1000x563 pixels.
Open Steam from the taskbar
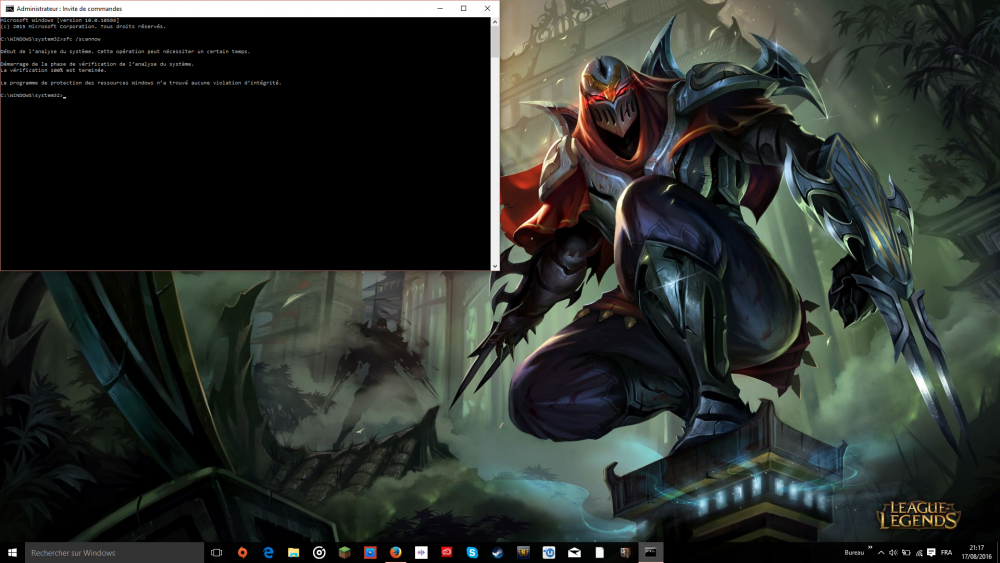tap(498, 552)
